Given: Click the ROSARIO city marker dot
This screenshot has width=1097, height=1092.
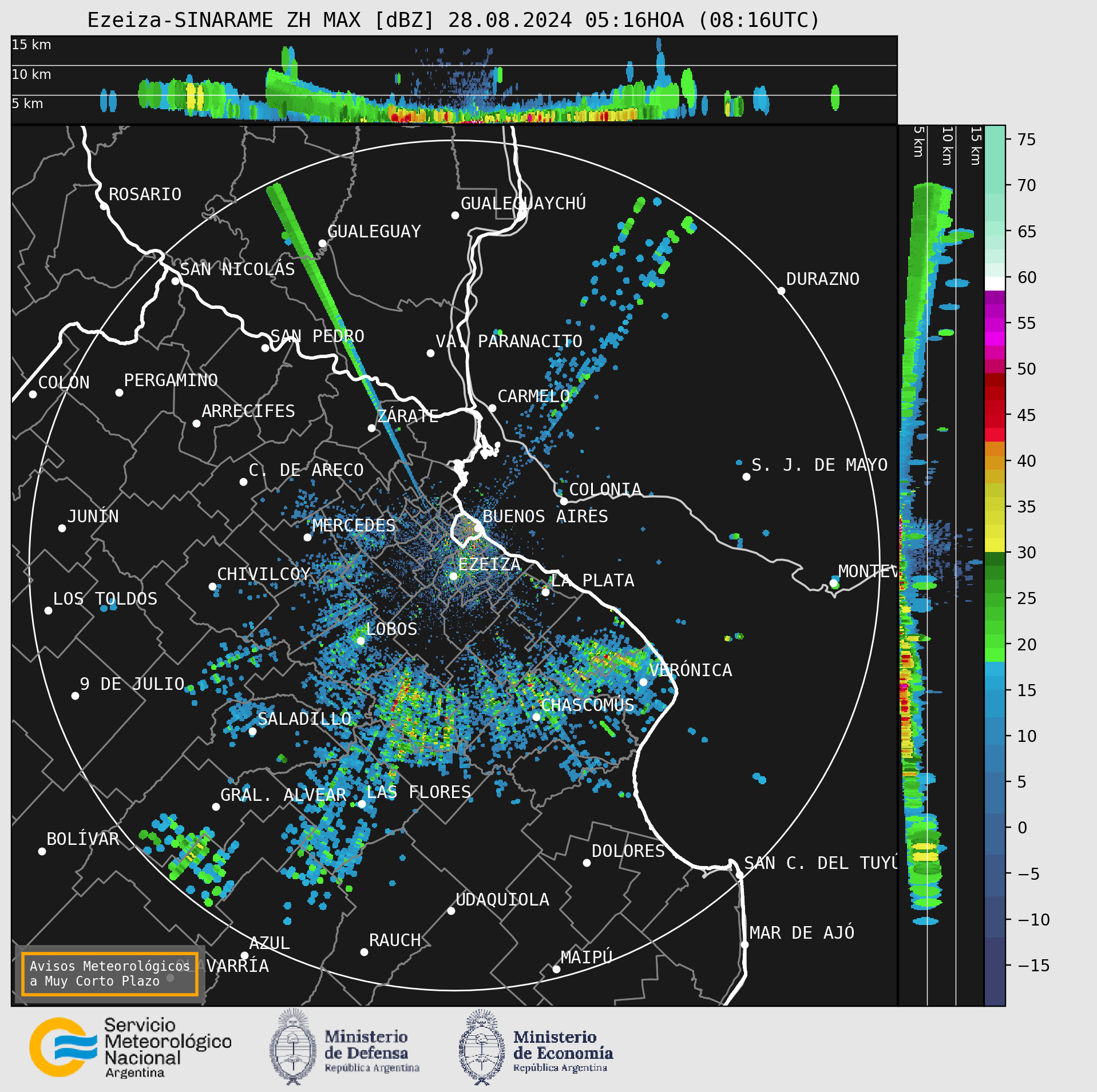Looking at the screenshot, I should pos(104,206).
